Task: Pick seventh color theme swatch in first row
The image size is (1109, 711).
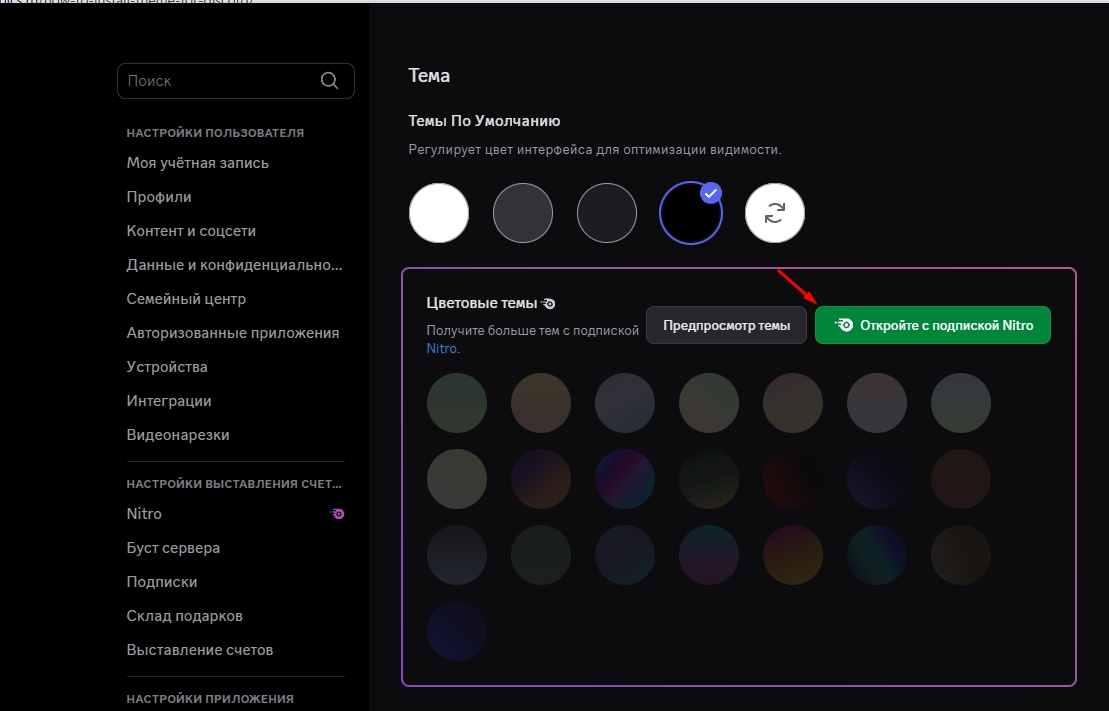Action: pos(960,403)
